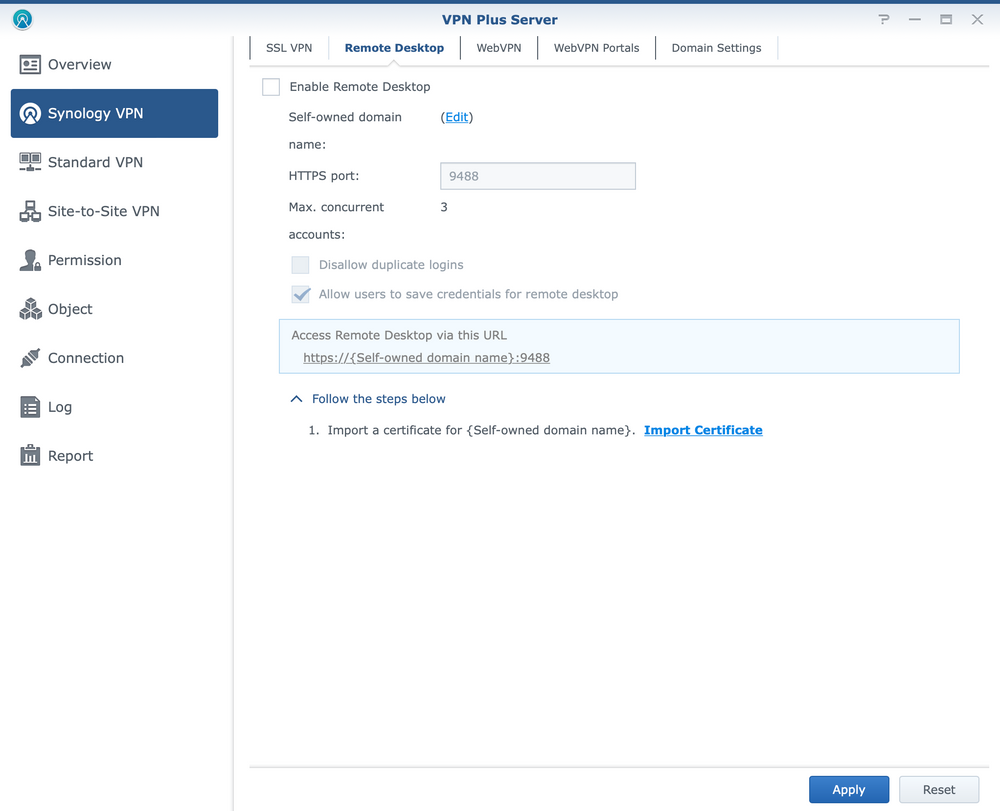
Task: Open Overview in the sidebar
Action: click(114, 64)
